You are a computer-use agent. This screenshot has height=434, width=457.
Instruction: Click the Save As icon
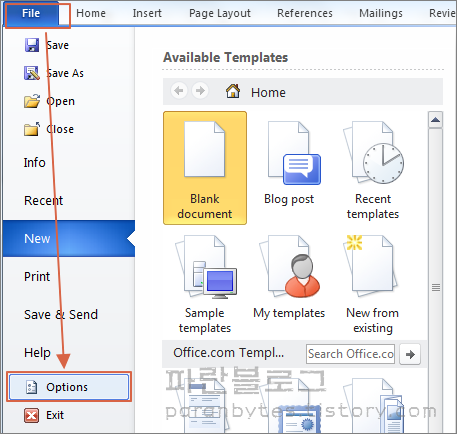[x=32, y=73]
